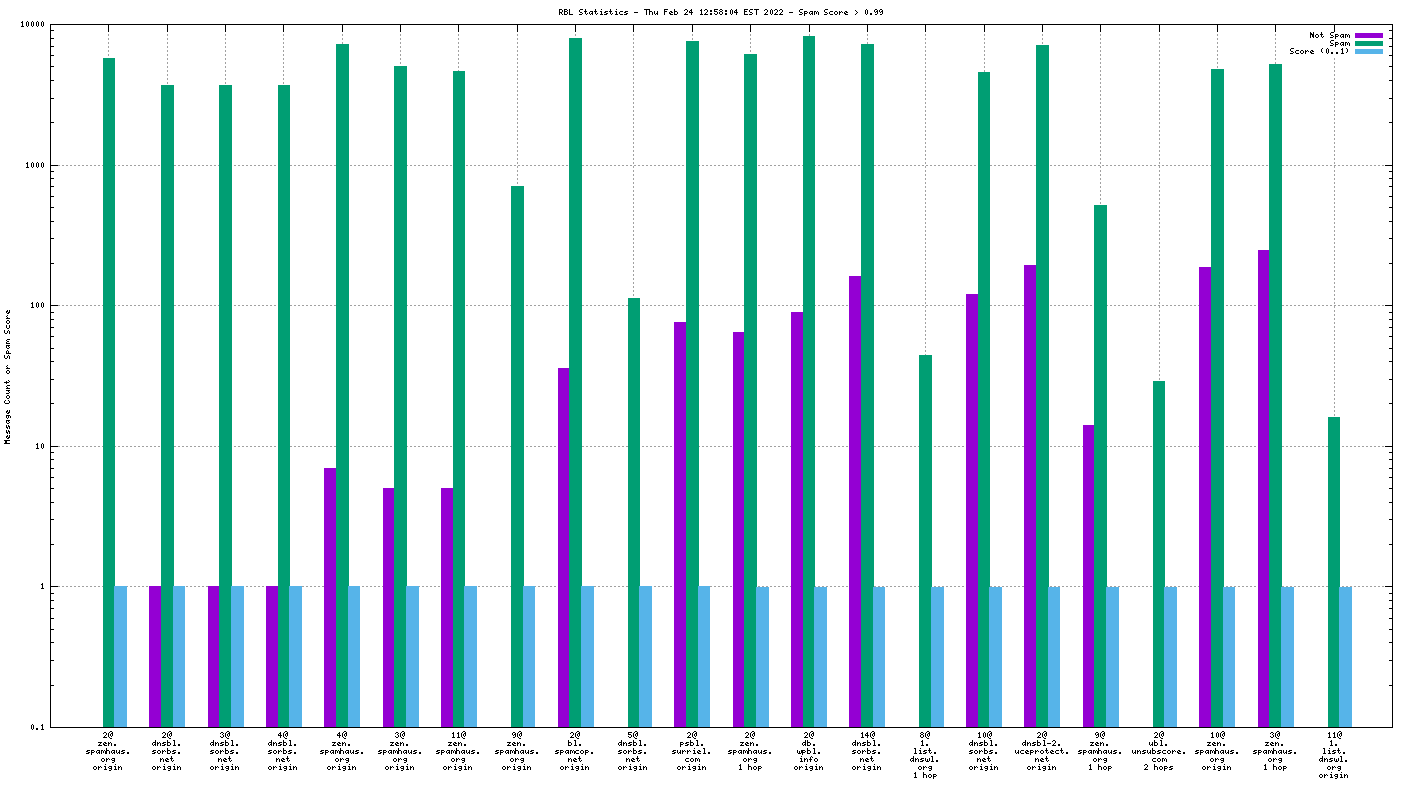Viewport: 1408px width, 792px height.
Task: Select the "Not Spam" legend label
Action: coord(1329,35)
